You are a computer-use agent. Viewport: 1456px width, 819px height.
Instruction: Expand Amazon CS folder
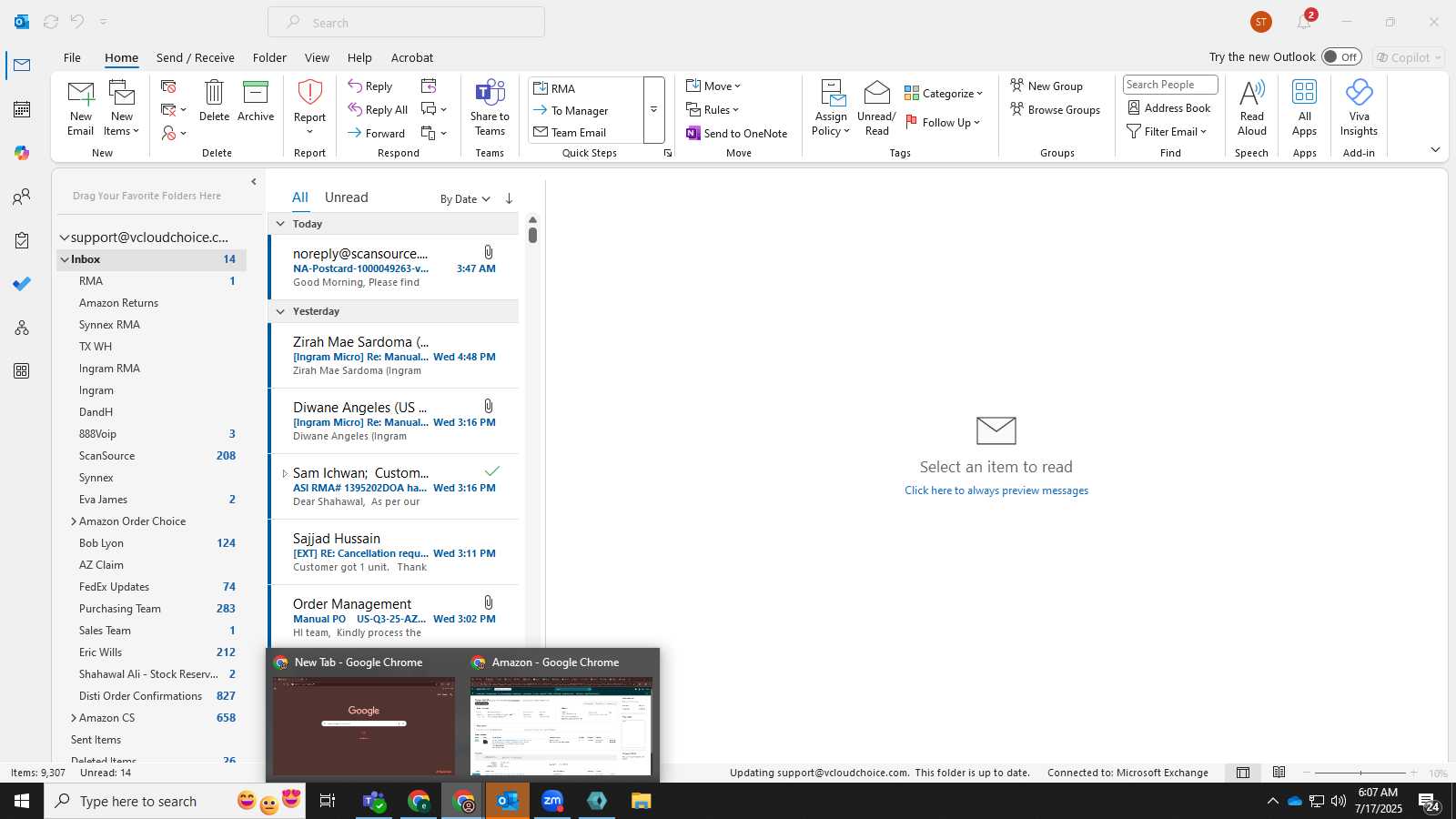74,718
